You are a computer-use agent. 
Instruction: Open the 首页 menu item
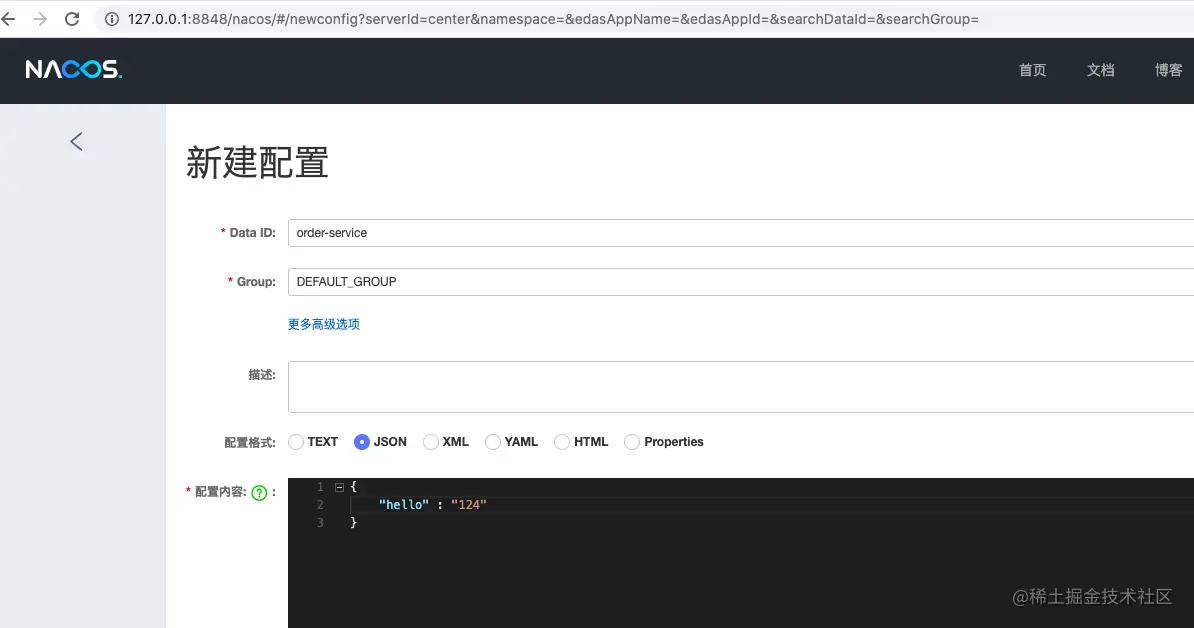pyautogui.click(x=1033, y=70)
